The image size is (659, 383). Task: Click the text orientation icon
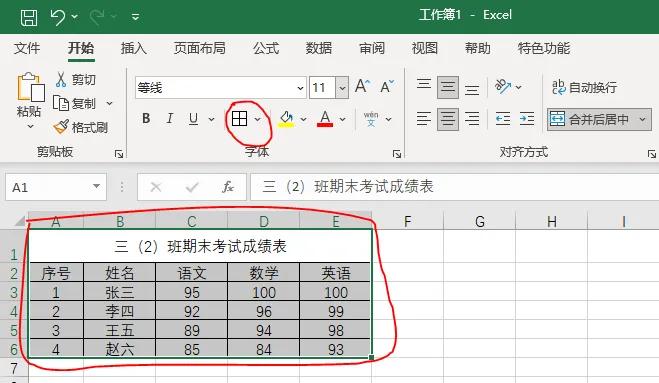(x=503, y=86)
